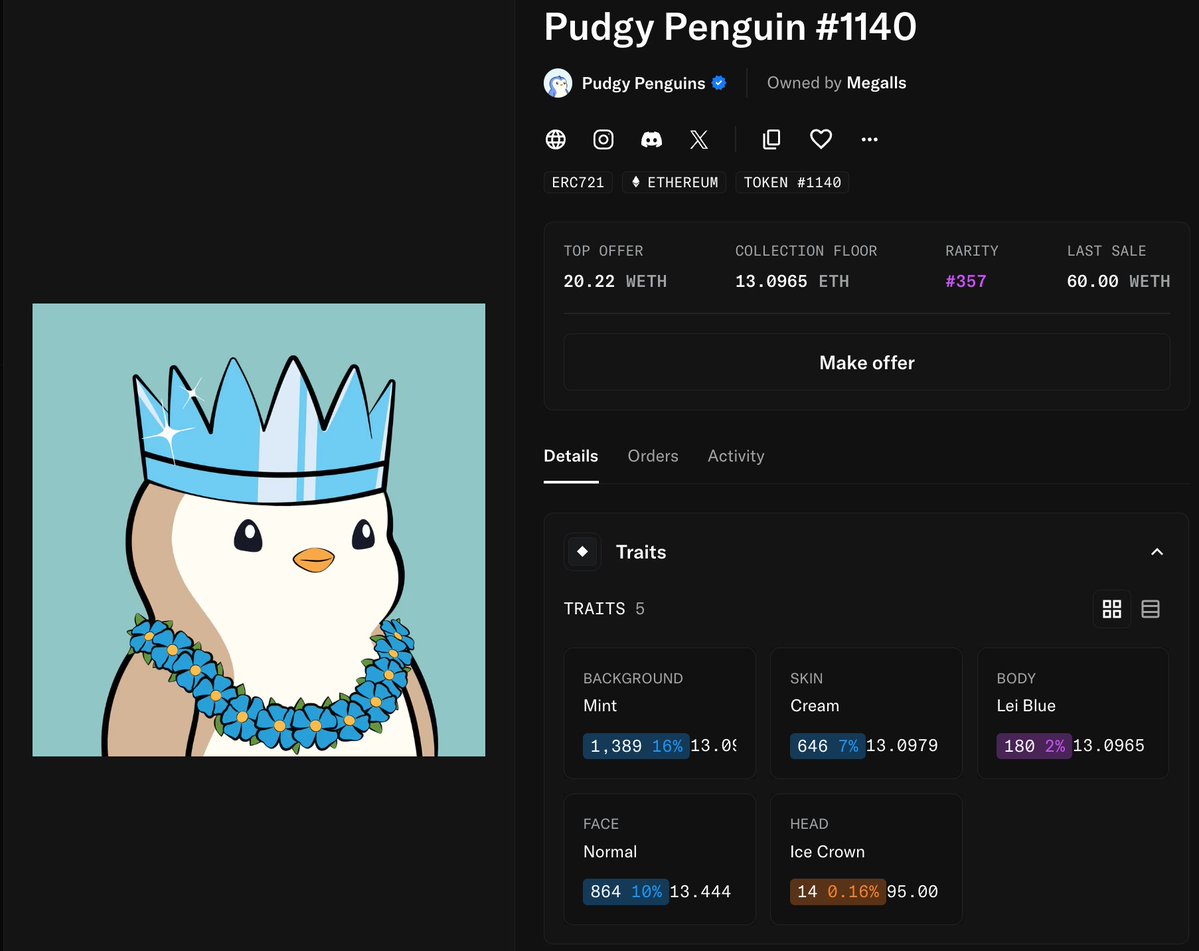Click the Make offer button
This screenshot has width=1199, height=951.
(866, 362)
